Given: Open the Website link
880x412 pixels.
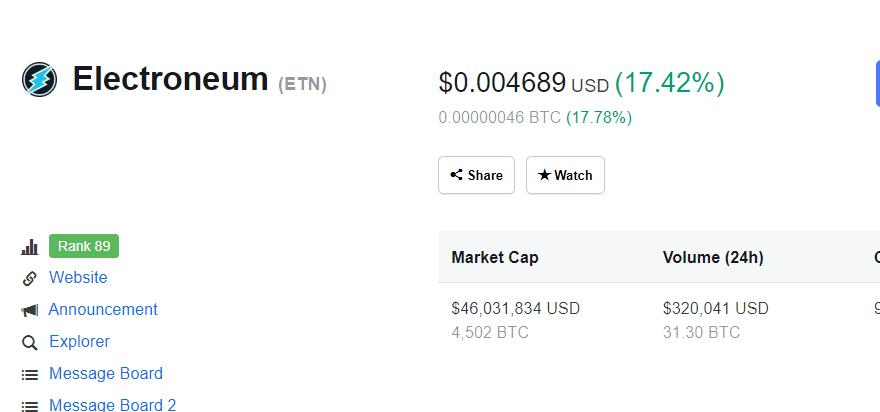Looking at the screenshot, I should 78,278.
